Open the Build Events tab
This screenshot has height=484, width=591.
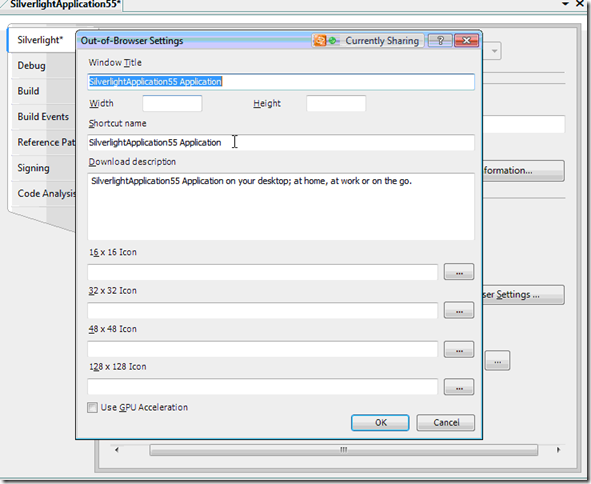pos(43,116)
